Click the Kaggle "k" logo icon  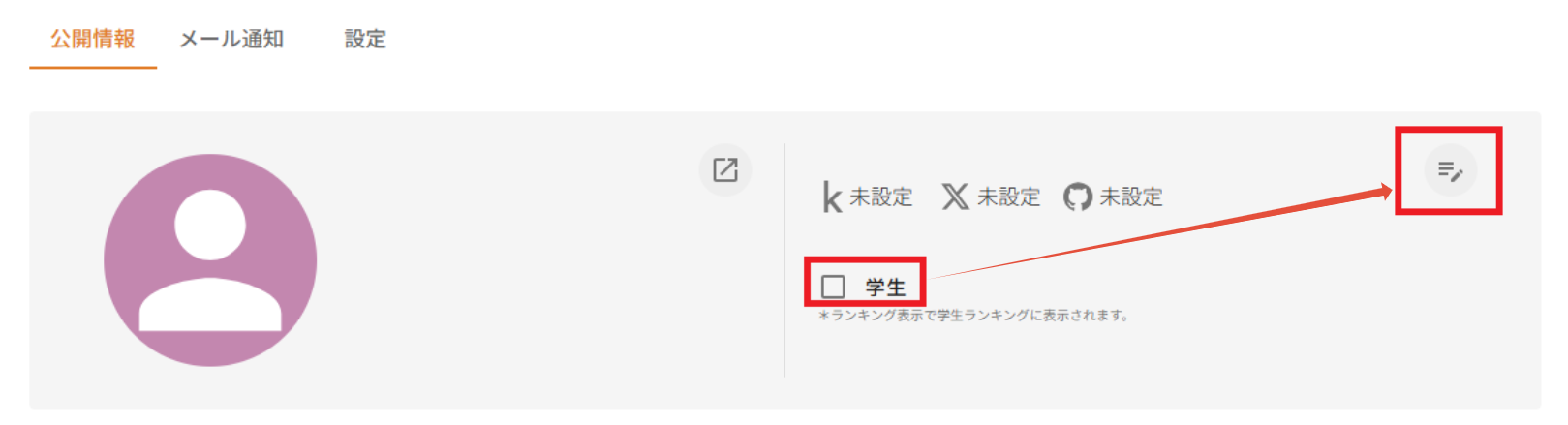[831, 197]
